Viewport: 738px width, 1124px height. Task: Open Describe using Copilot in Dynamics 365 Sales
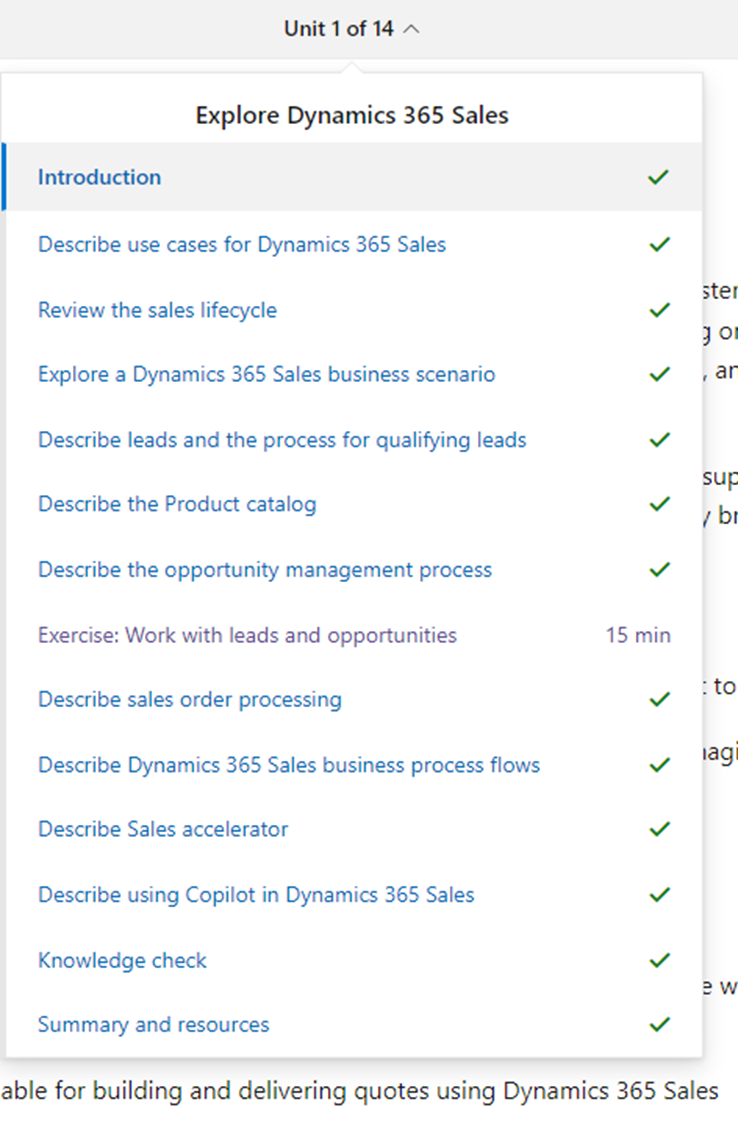coord(257,895)
